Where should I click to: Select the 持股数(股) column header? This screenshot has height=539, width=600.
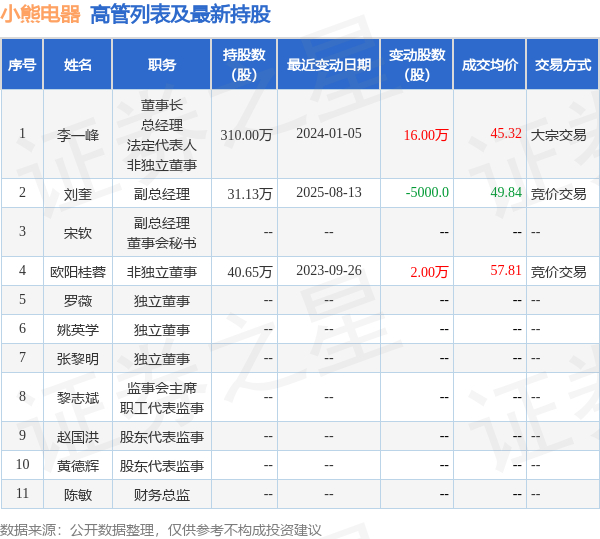[x=244, y=65]
